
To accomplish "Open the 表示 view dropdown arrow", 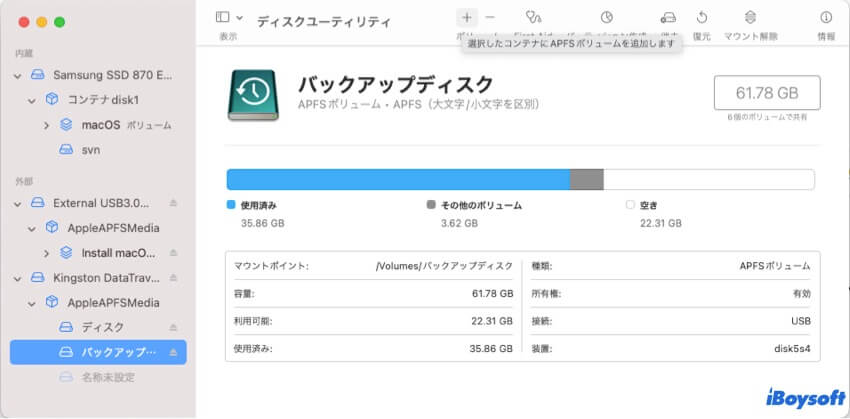I will tap(240, 18).
